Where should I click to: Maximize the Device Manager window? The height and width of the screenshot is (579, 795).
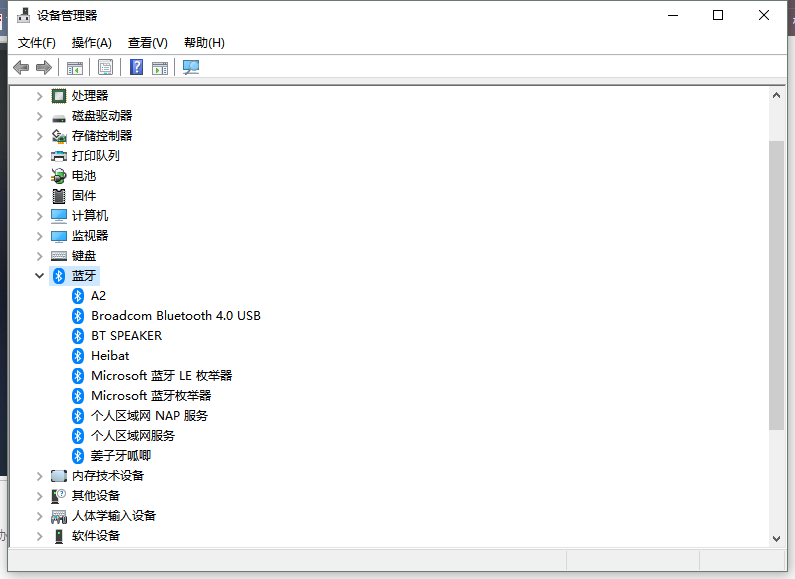(718, 15)
